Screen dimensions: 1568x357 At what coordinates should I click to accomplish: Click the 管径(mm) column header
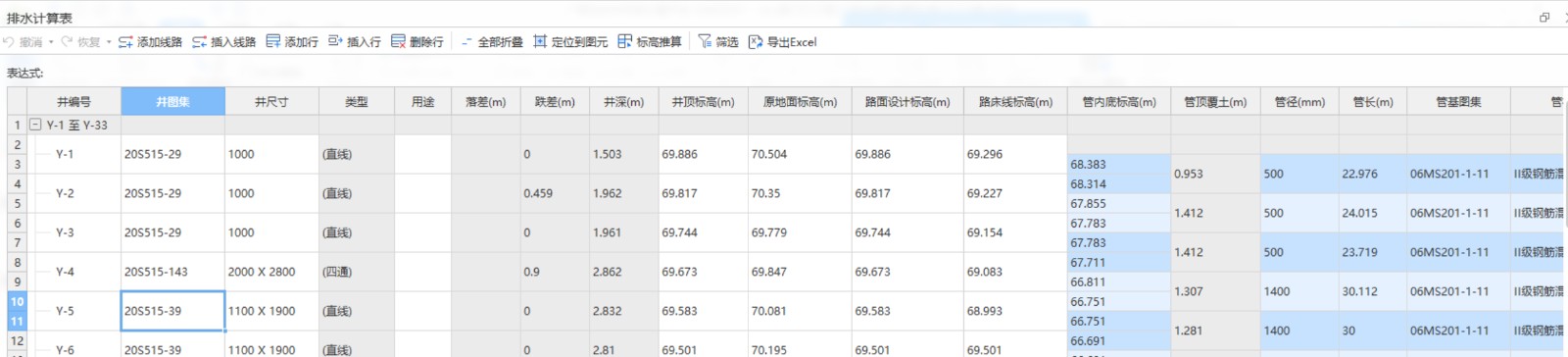(1299, 102)
